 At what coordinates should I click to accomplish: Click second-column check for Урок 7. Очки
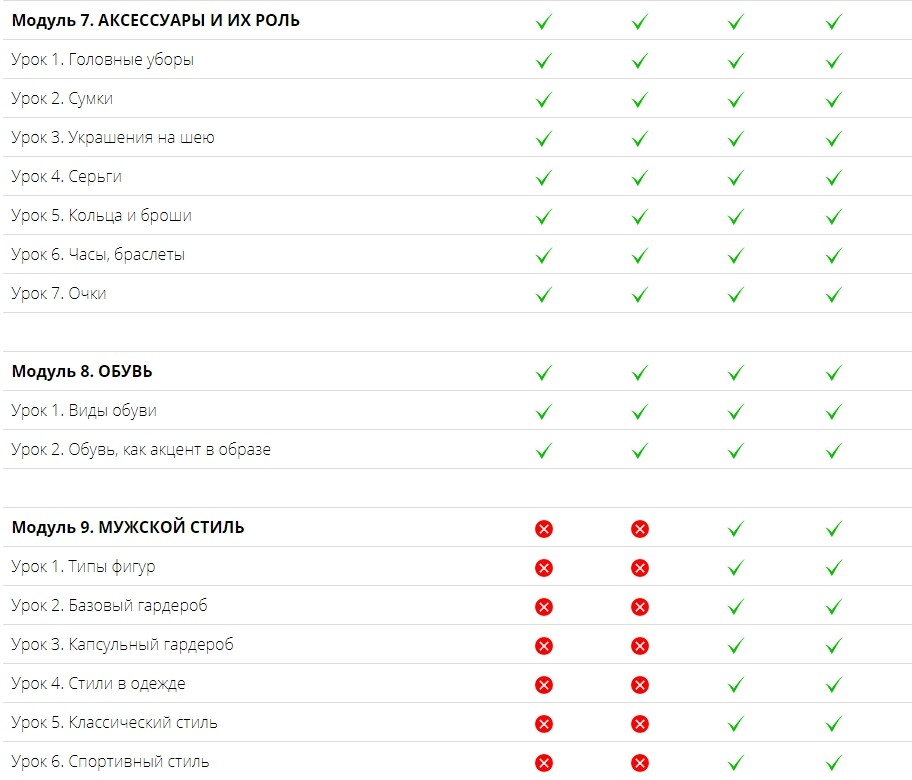[x=640, y=295]
